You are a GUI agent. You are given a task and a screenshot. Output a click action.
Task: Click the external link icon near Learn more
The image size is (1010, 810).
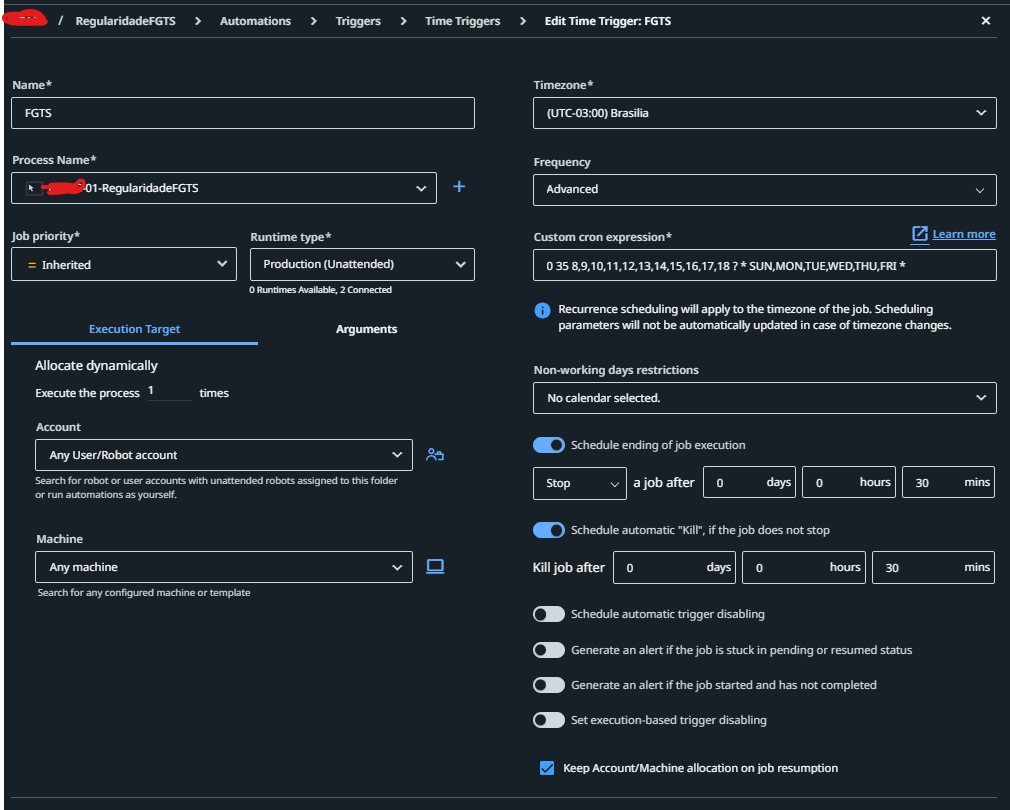pos(920,234)
